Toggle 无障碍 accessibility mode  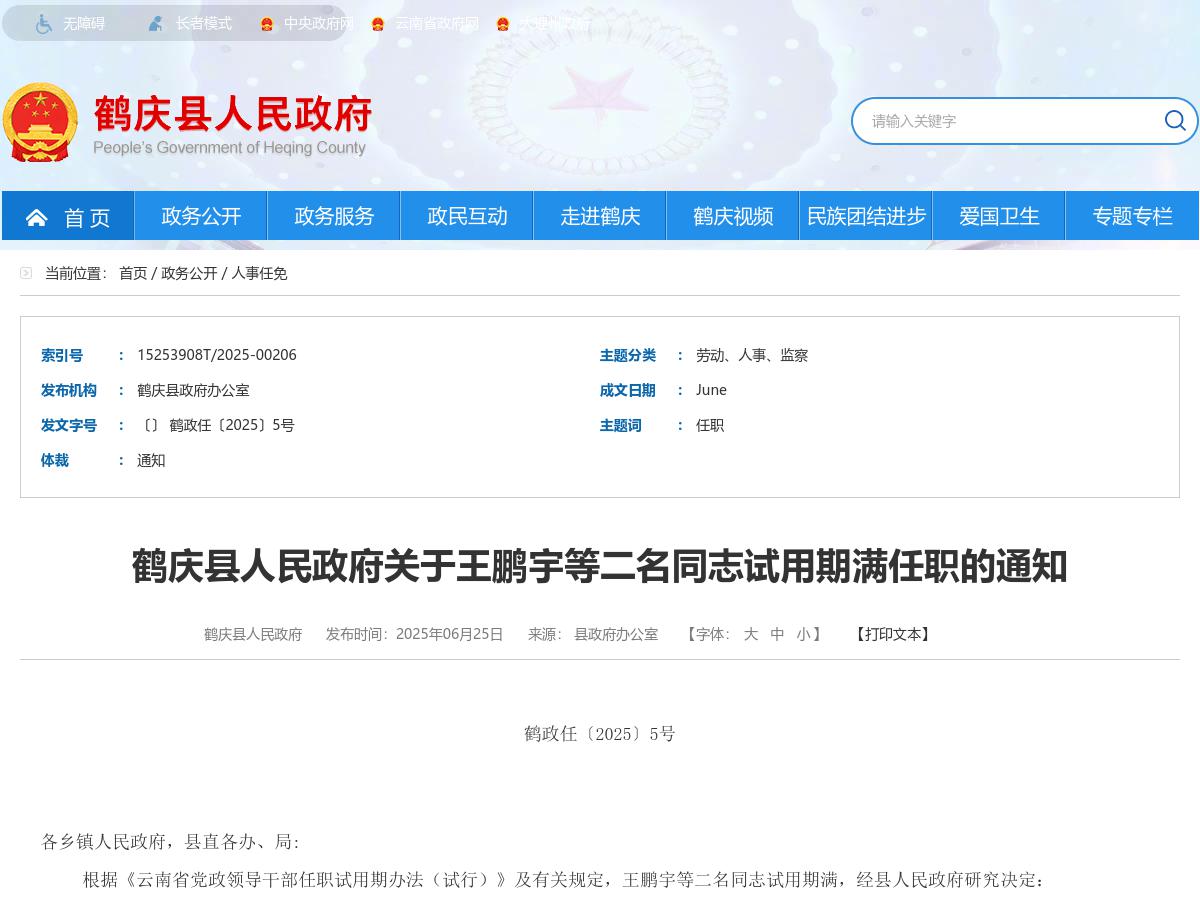[83, 23]
